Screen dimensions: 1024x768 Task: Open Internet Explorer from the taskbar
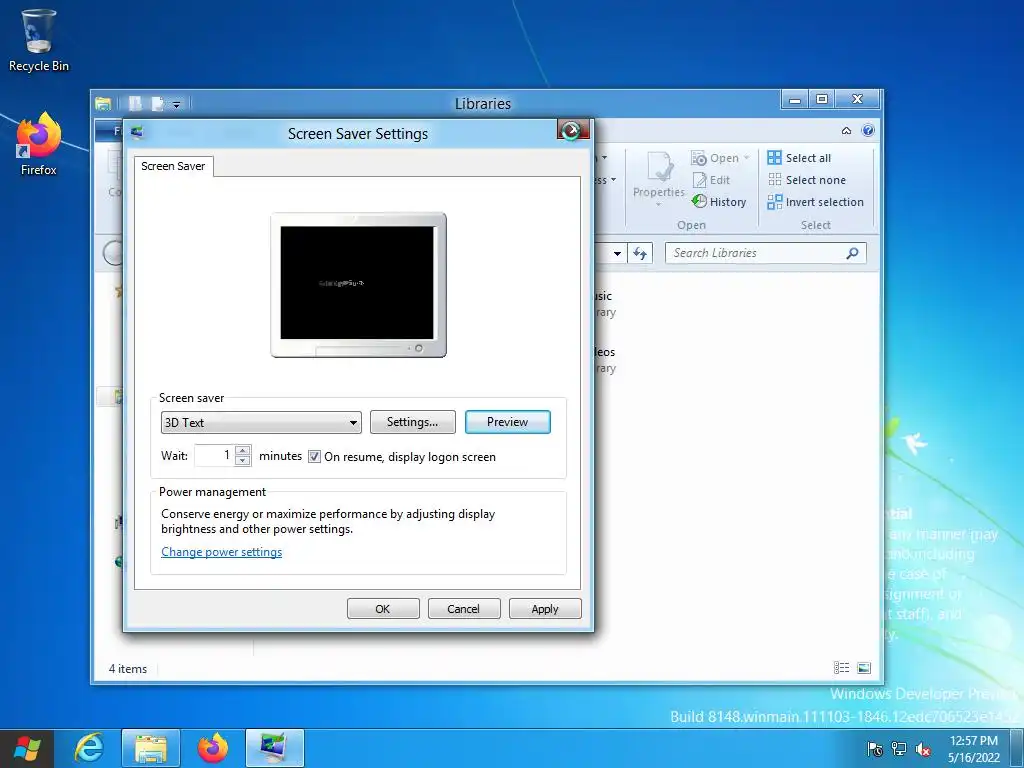[x=89, y=748]
